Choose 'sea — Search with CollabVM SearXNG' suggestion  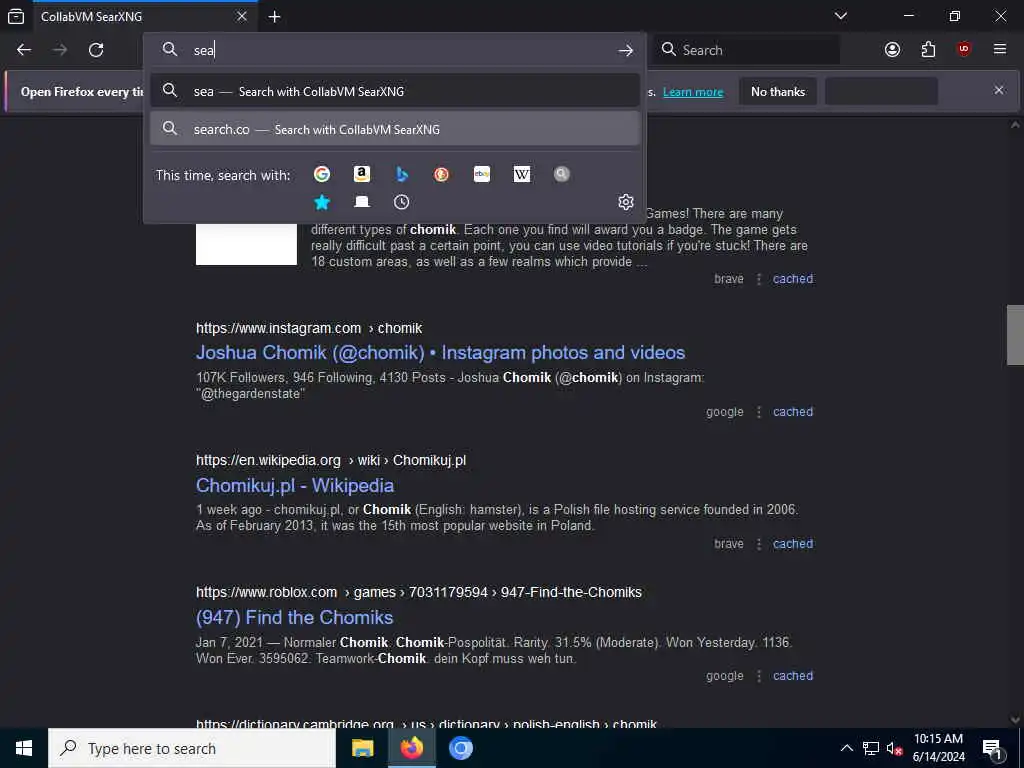(x=394, y=91)
